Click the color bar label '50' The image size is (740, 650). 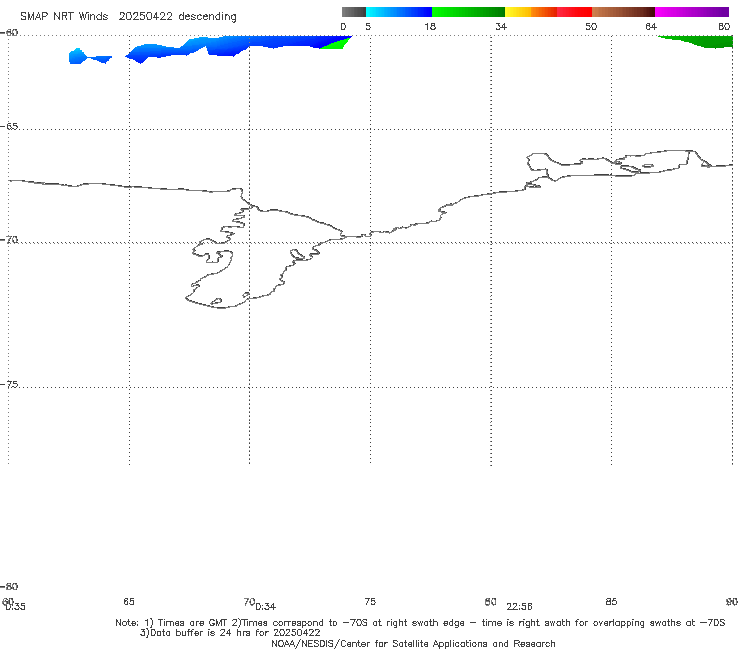coord(591,26)
